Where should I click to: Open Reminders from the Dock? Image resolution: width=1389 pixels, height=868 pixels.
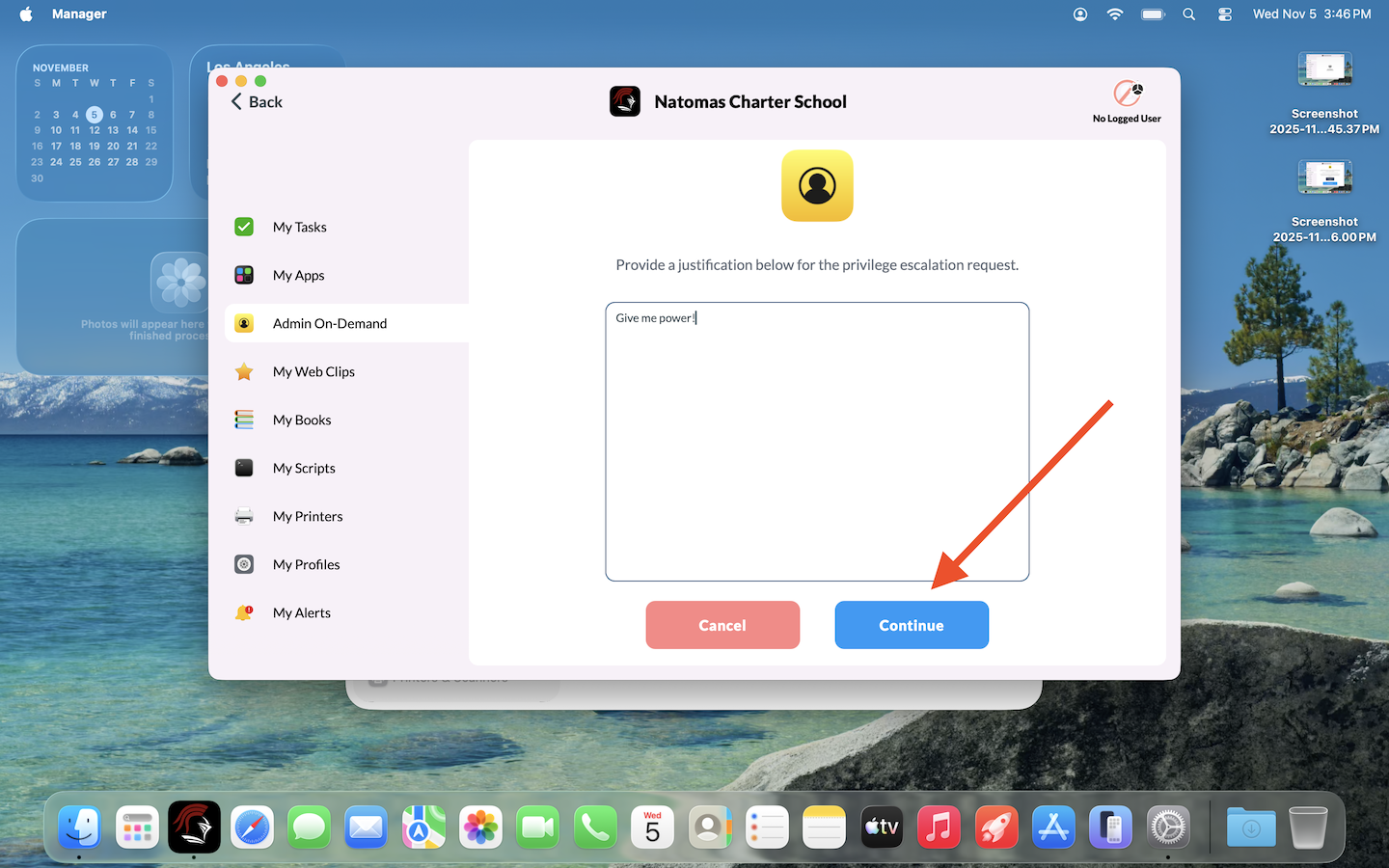click(x=767, y=827)
